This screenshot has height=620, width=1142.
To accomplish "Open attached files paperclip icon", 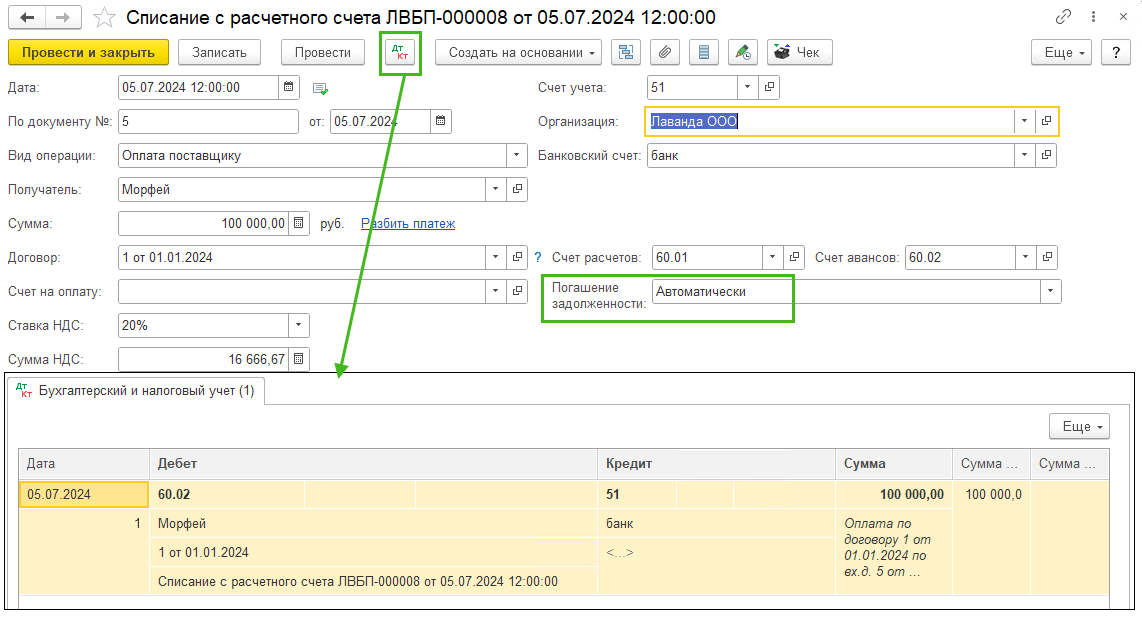I will pos(665,52).
